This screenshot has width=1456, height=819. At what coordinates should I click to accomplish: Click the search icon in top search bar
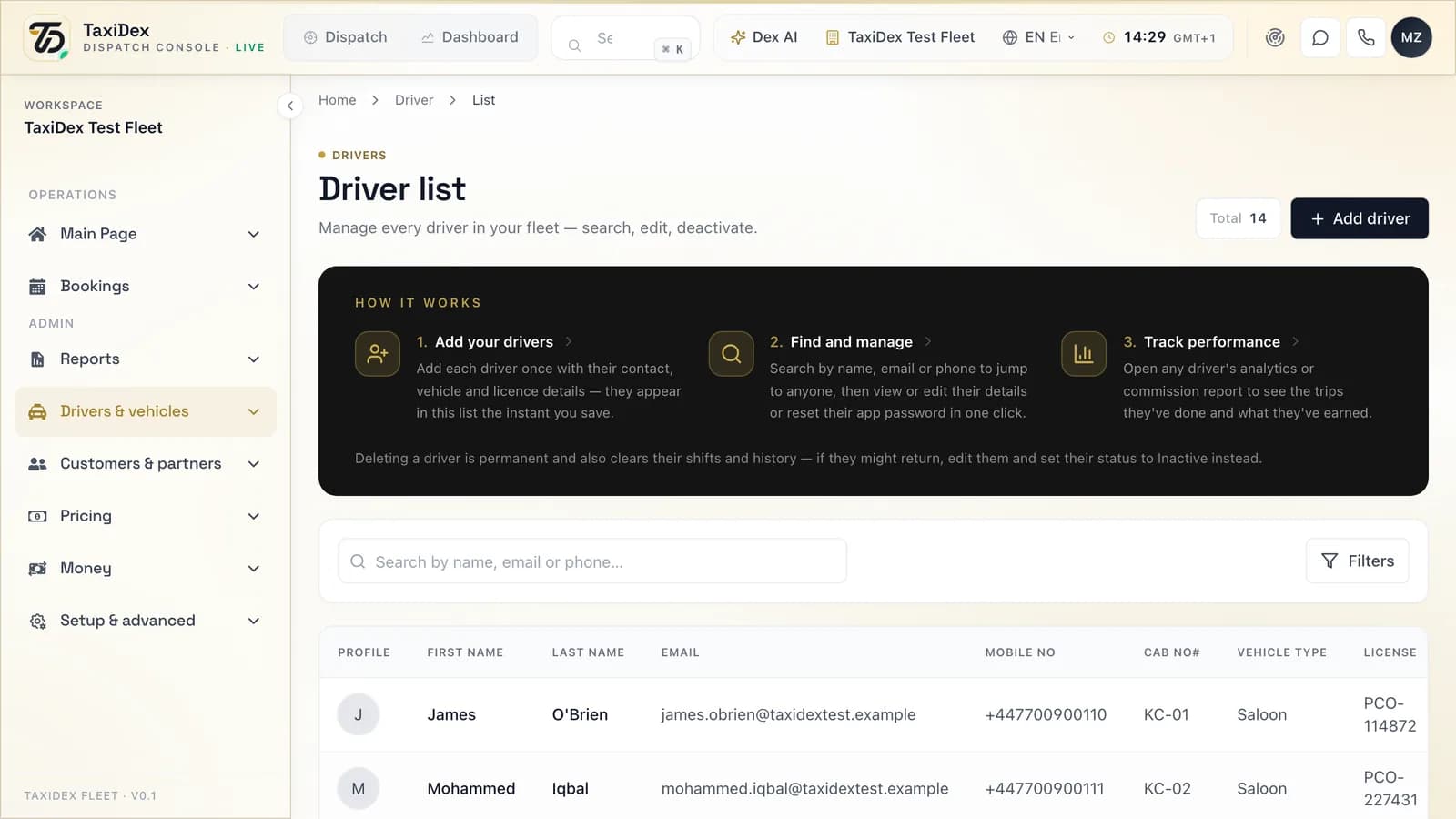(574, 45)
